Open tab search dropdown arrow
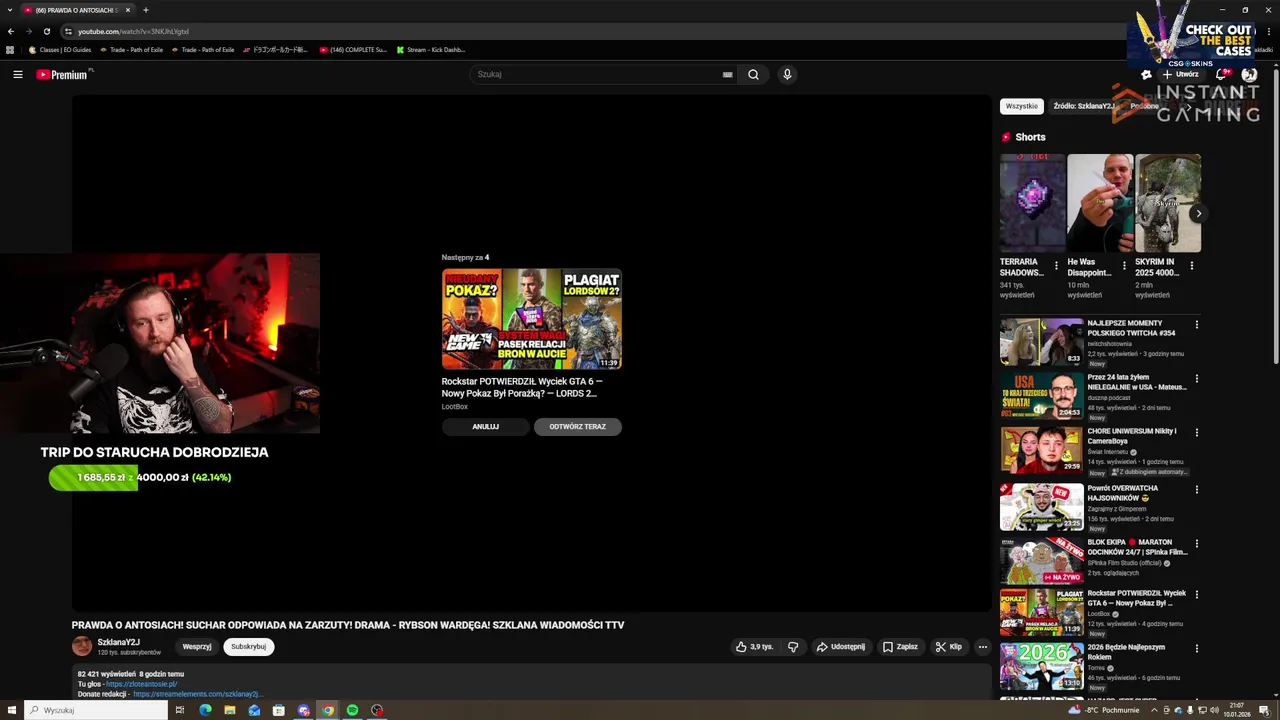Screen dimensions: 1280x720 point(9,10)
